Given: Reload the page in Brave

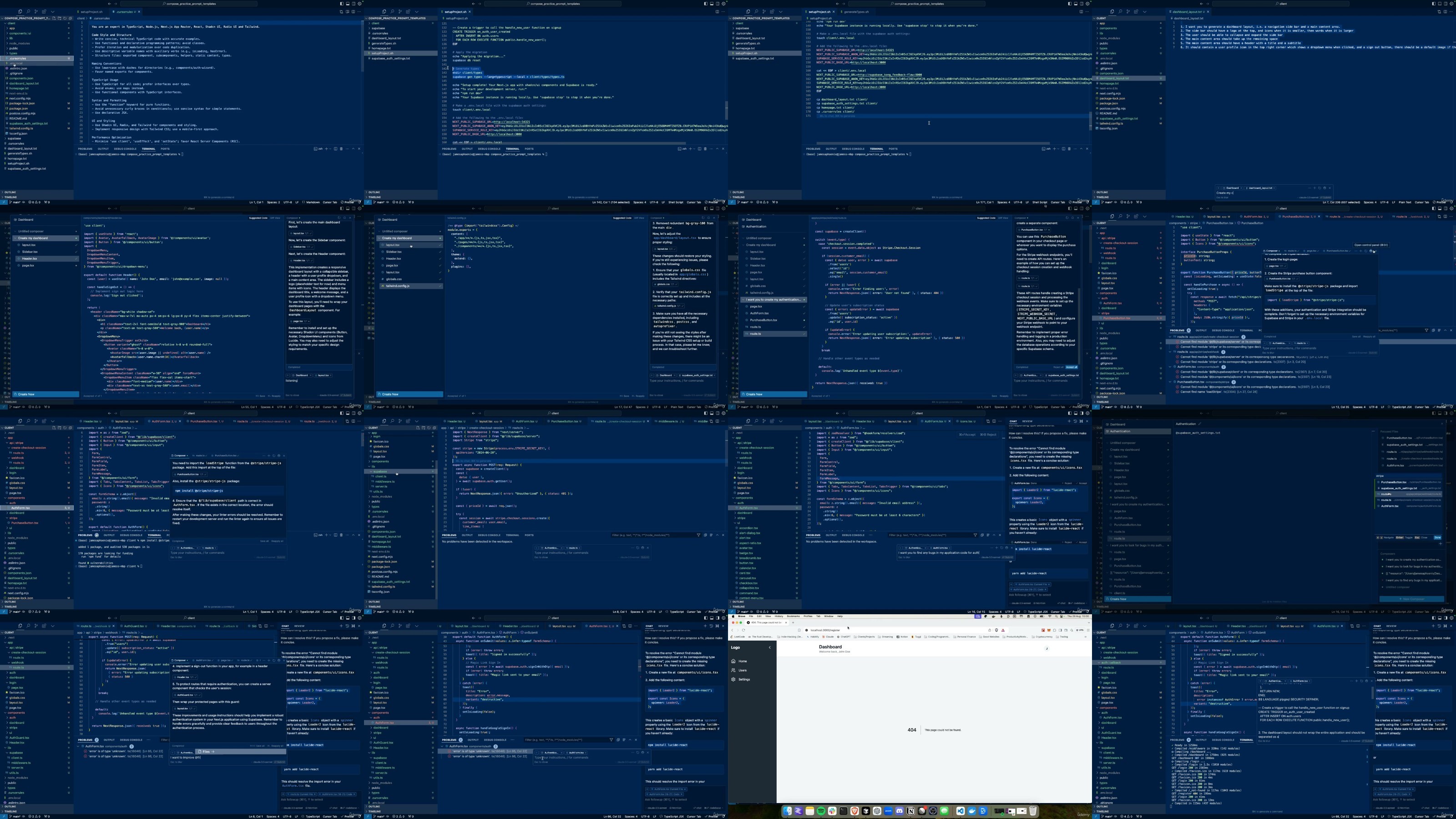Looking at the screenshot, I should click(744, 630).
